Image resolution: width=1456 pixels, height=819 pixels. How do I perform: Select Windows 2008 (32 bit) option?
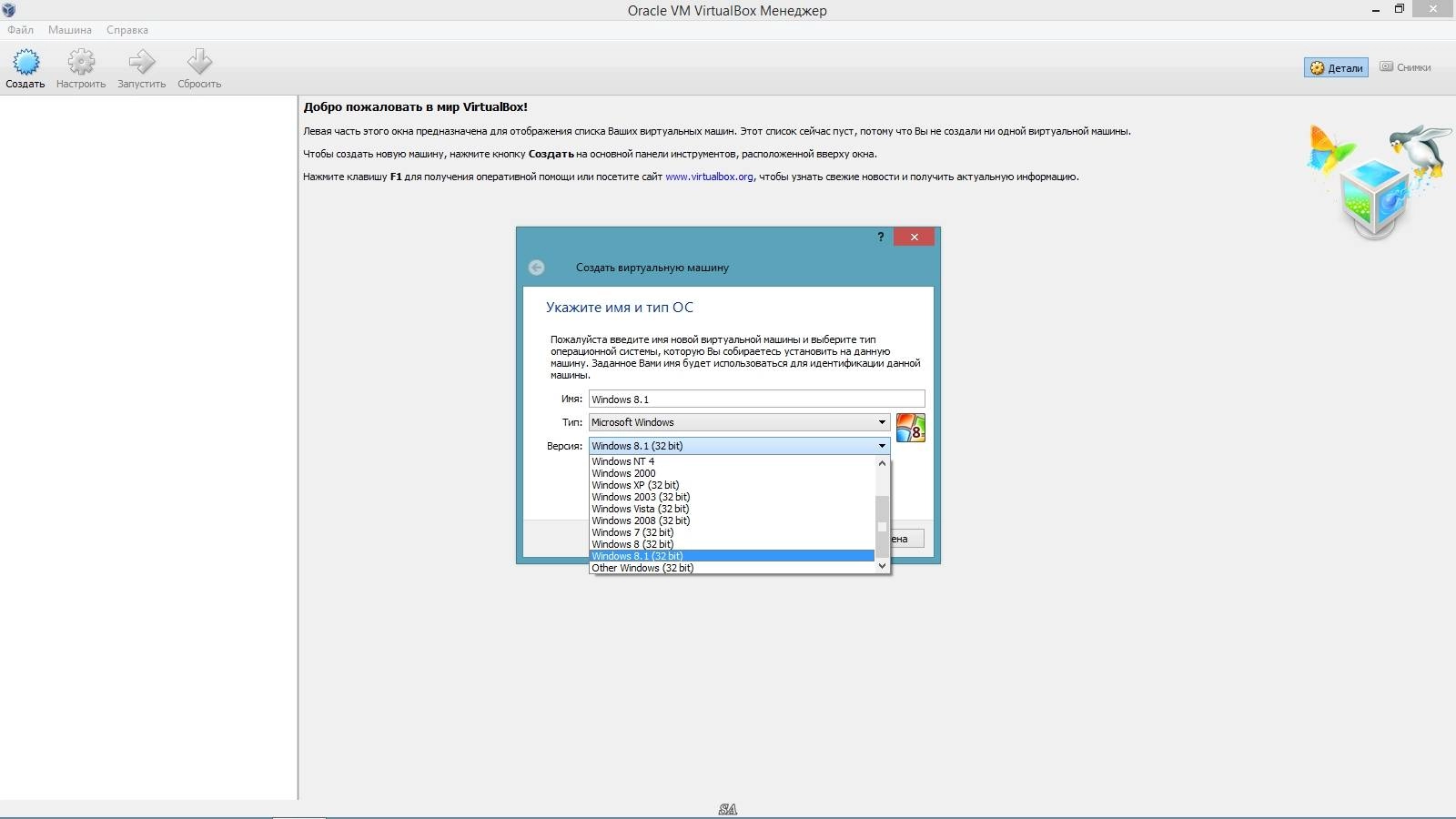pos(732,521)
